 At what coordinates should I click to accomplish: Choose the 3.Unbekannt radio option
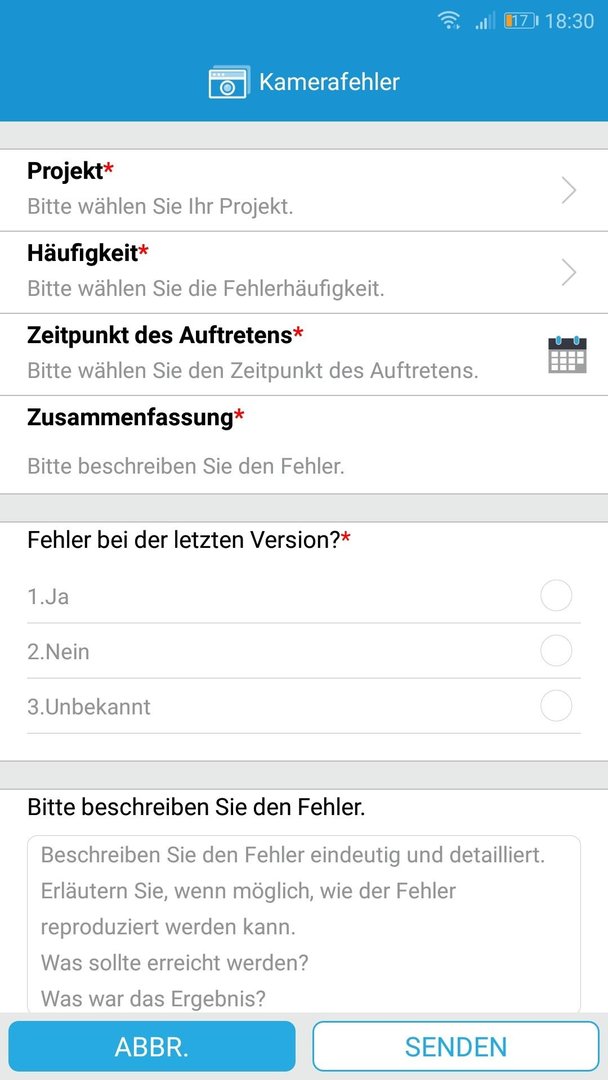tap(556, 706)
